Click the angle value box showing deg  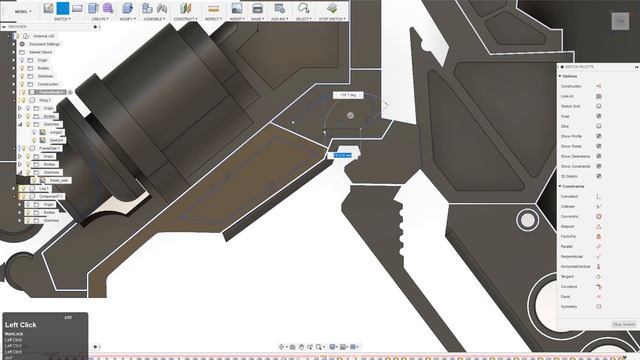(348, 95)
